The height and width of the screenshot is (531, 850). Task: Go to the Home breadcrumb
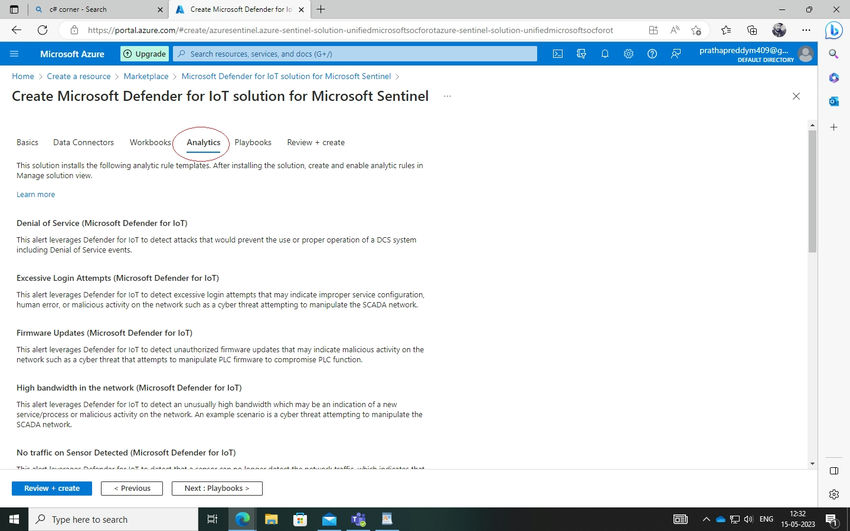click(x=23, y=76)
